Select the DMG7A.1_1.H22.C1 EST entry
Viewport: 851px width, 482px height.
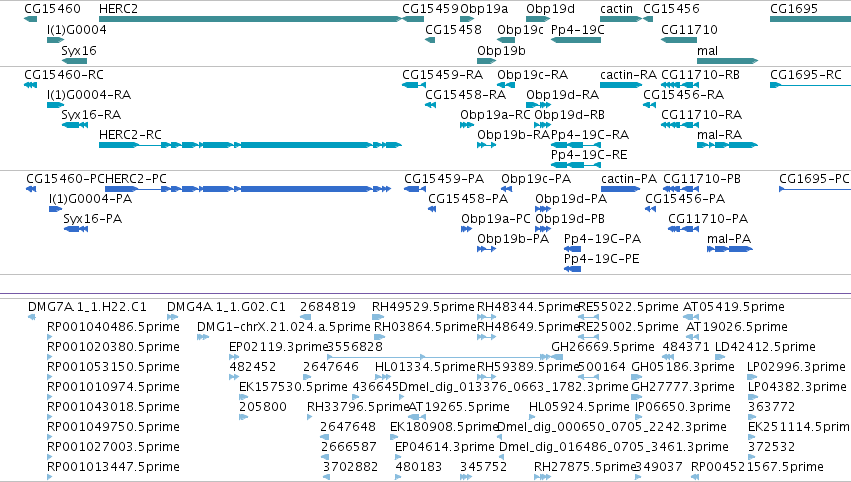(x=87, y=307)
